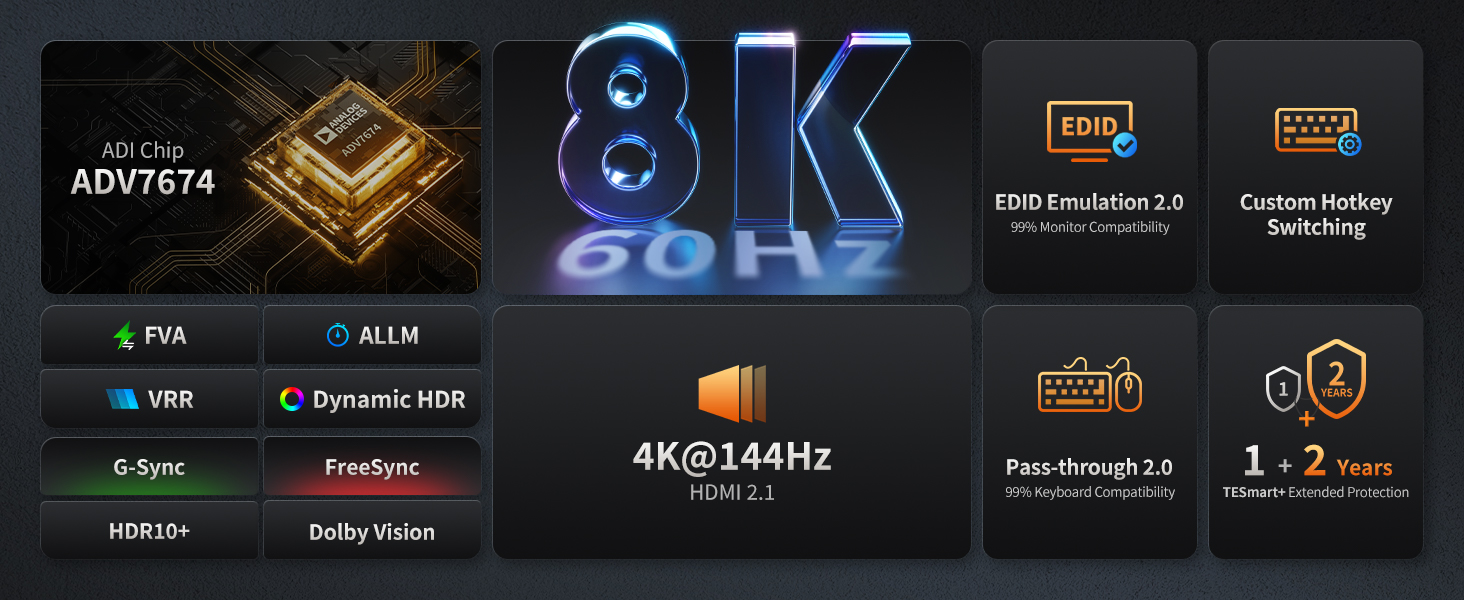Click the 4K@144Hz heading text
This screenshot has width=1464, height=600.
[x=732, y=457]
